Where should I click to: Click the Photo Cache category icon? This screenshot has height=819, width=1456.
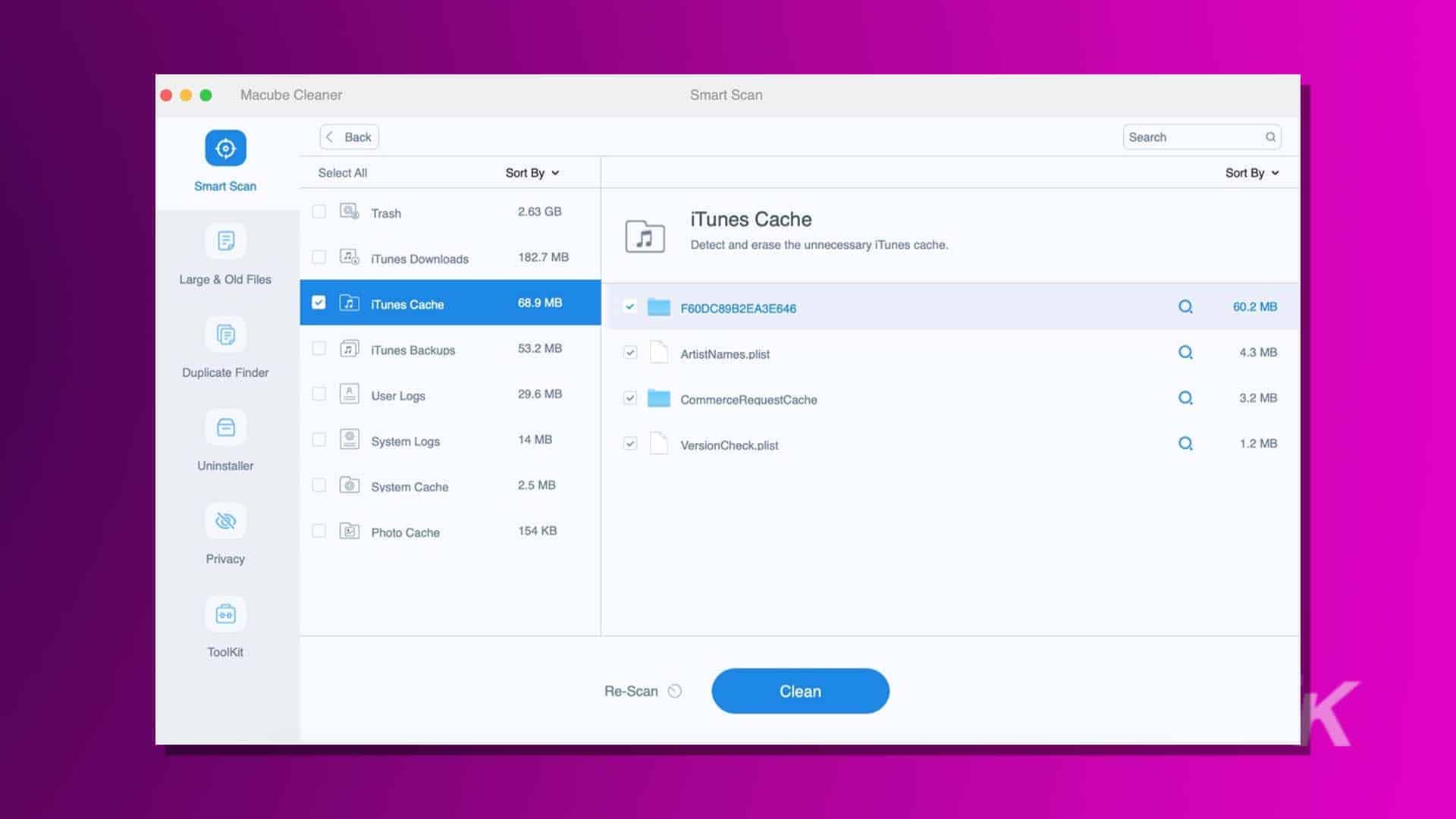[x=350, y=530]
